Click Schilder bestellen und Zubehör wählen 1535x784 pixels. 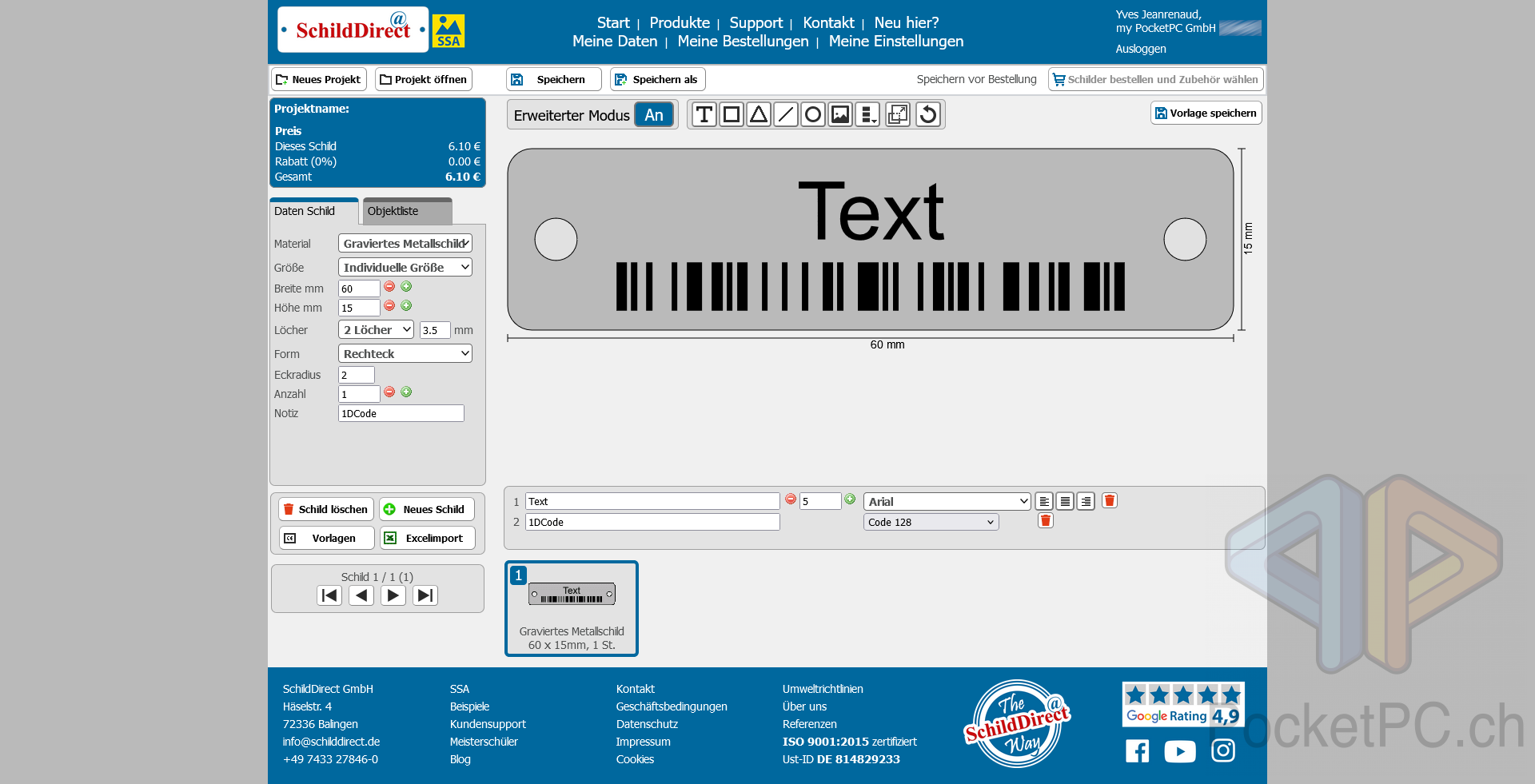[1155, 79]
